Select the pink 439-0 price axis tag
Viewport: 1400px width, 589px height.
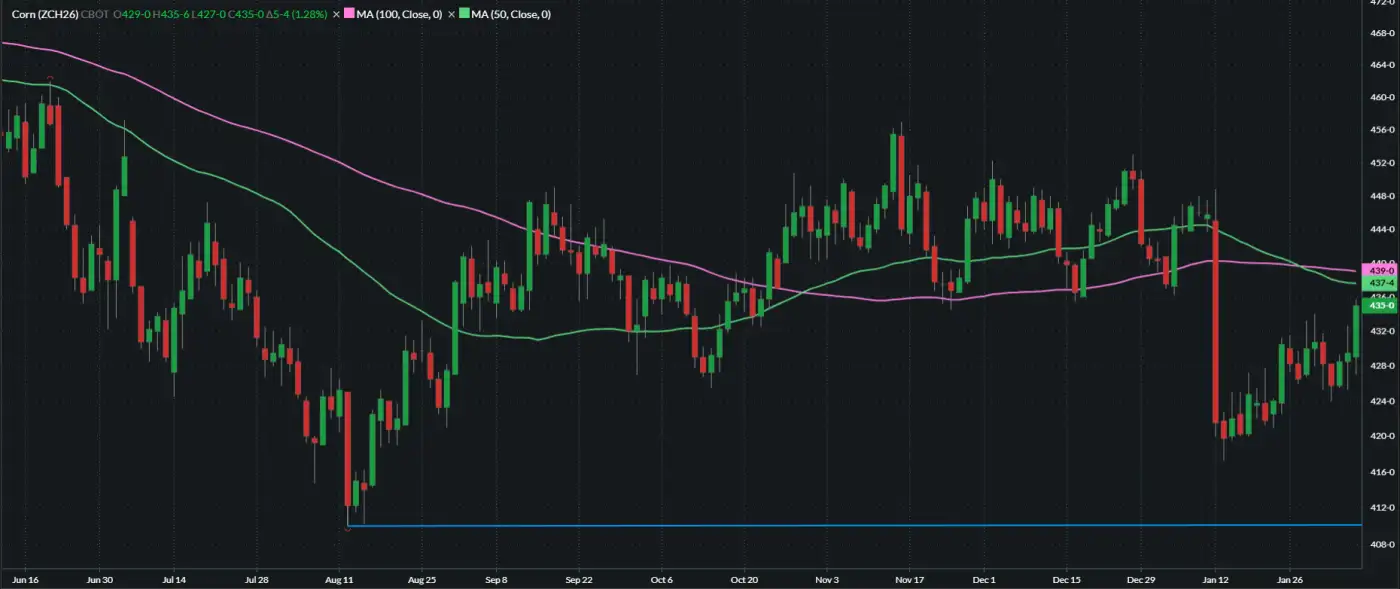[1375, 271]
